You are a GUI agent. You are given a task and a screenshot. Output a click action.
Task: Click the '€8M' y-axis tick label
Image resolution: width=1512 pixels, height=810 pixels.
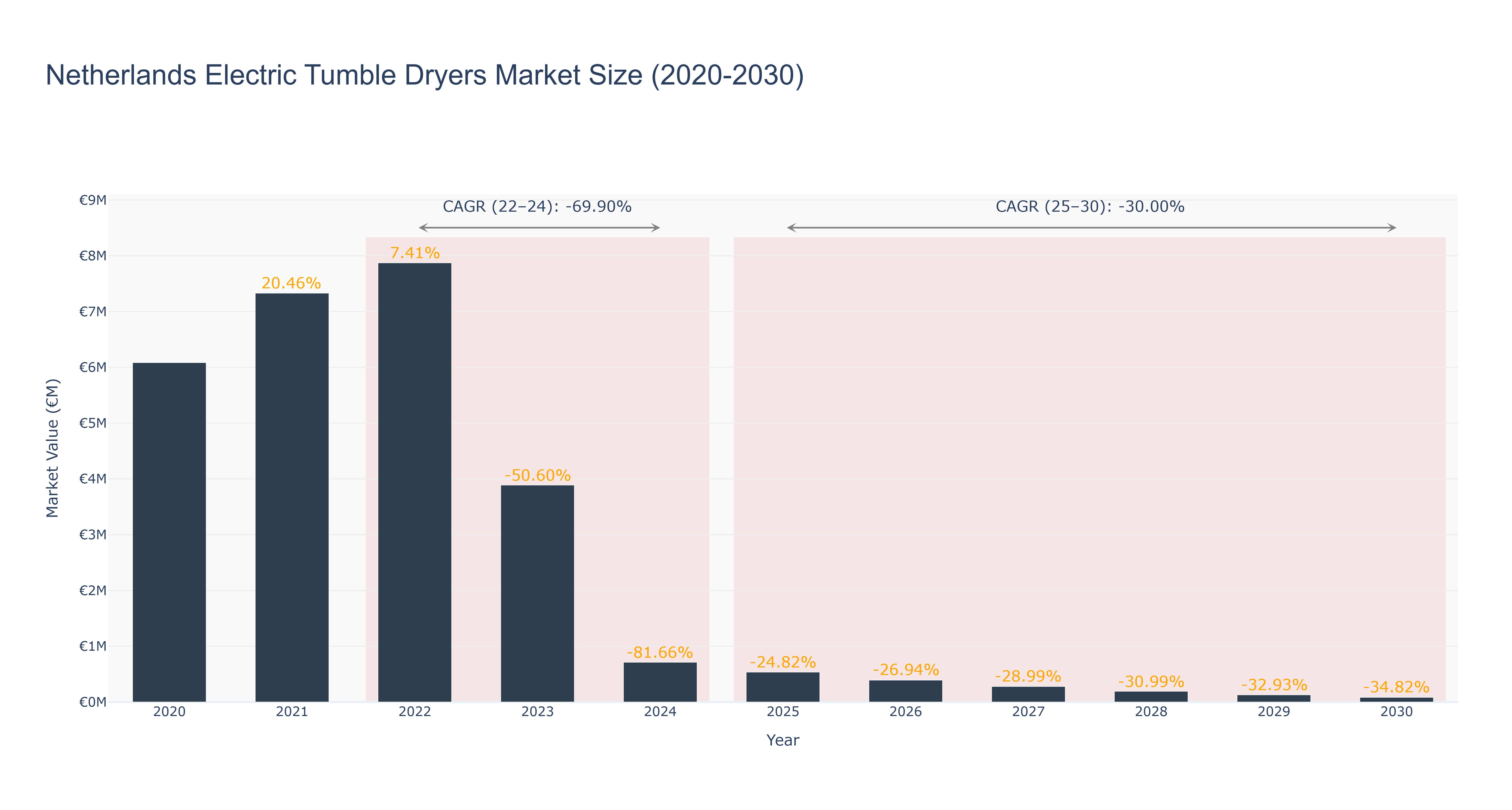(93, 256)
